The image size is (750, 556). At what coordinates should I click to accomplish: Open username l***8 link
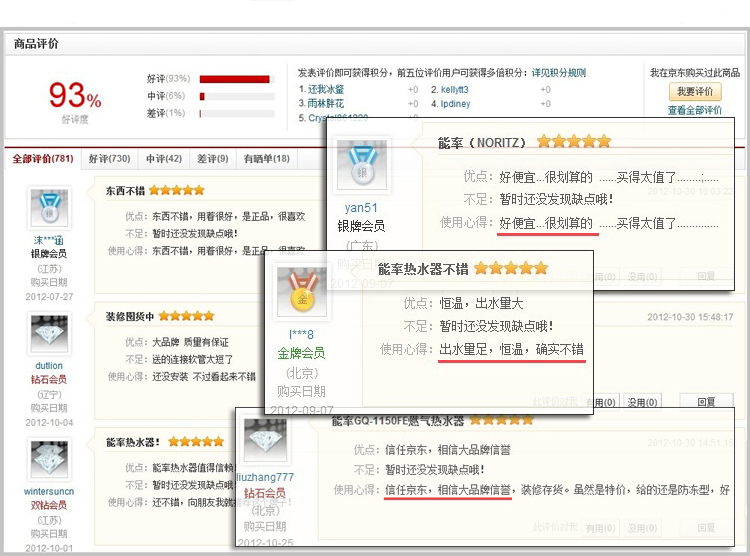click(301, 334)
